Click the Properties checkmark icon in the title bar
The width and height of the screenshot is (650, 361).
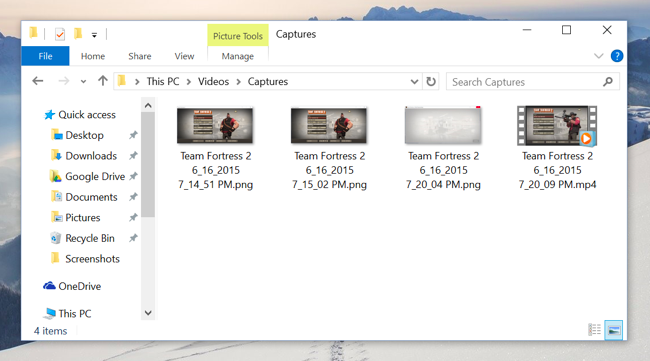60,34
